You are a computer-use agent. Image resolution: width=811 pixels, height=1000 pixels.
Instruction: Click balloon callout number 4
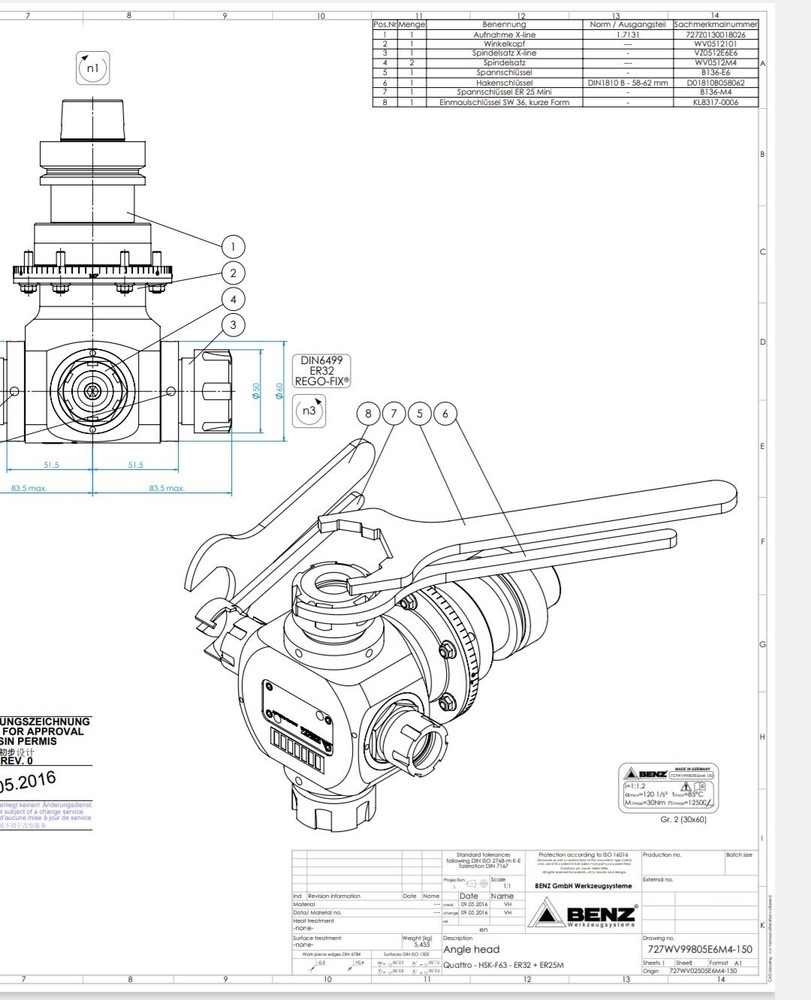[232, 299]
